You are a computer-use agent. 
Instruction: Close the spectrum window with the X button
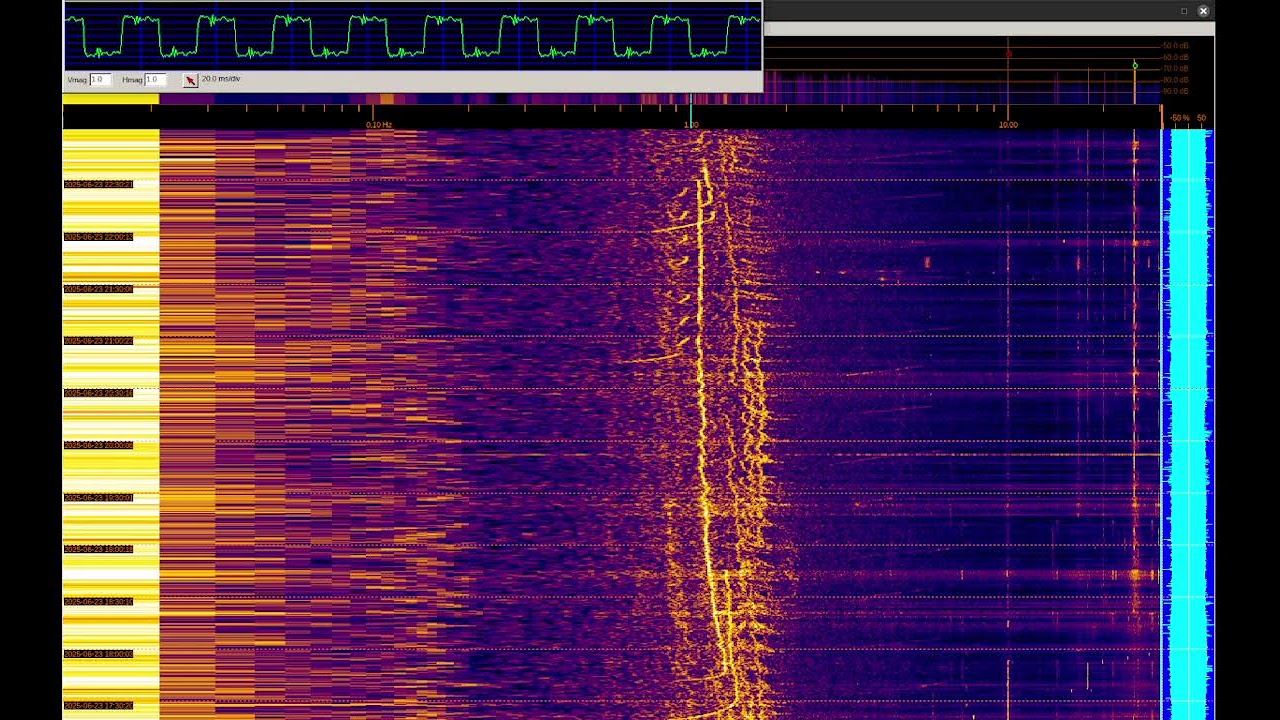click(x=1203, y=11)
